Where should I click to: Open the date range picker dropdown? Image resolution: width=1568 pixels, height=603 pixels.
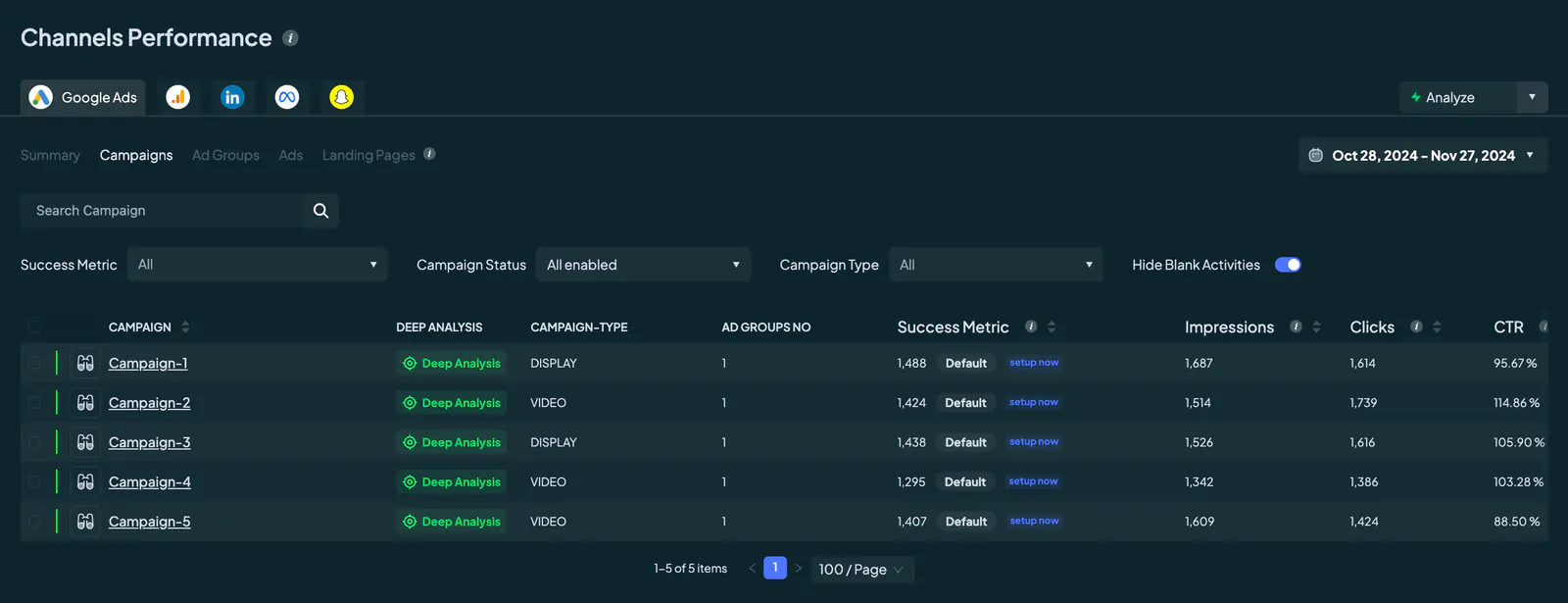click(1423, 155)
